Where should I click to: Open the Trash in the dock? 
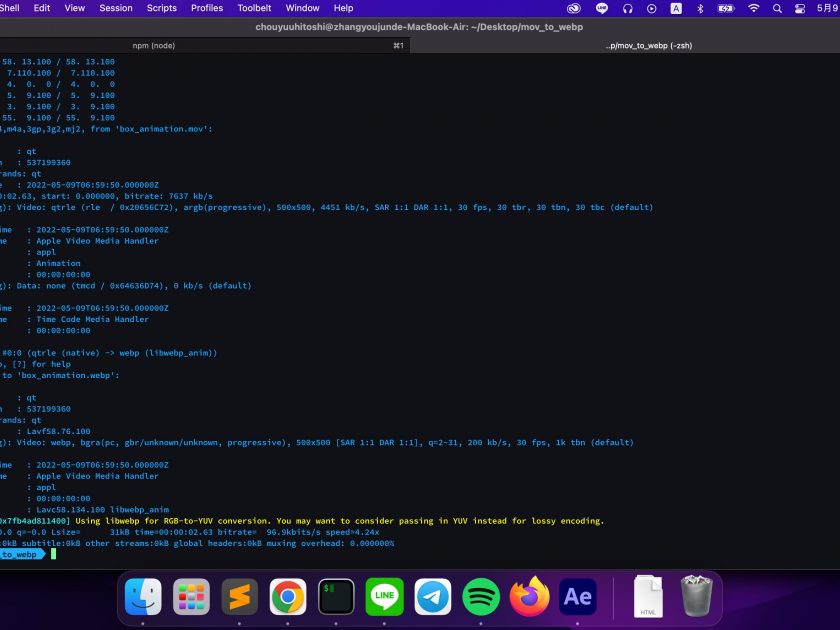(x=696, y=597)
